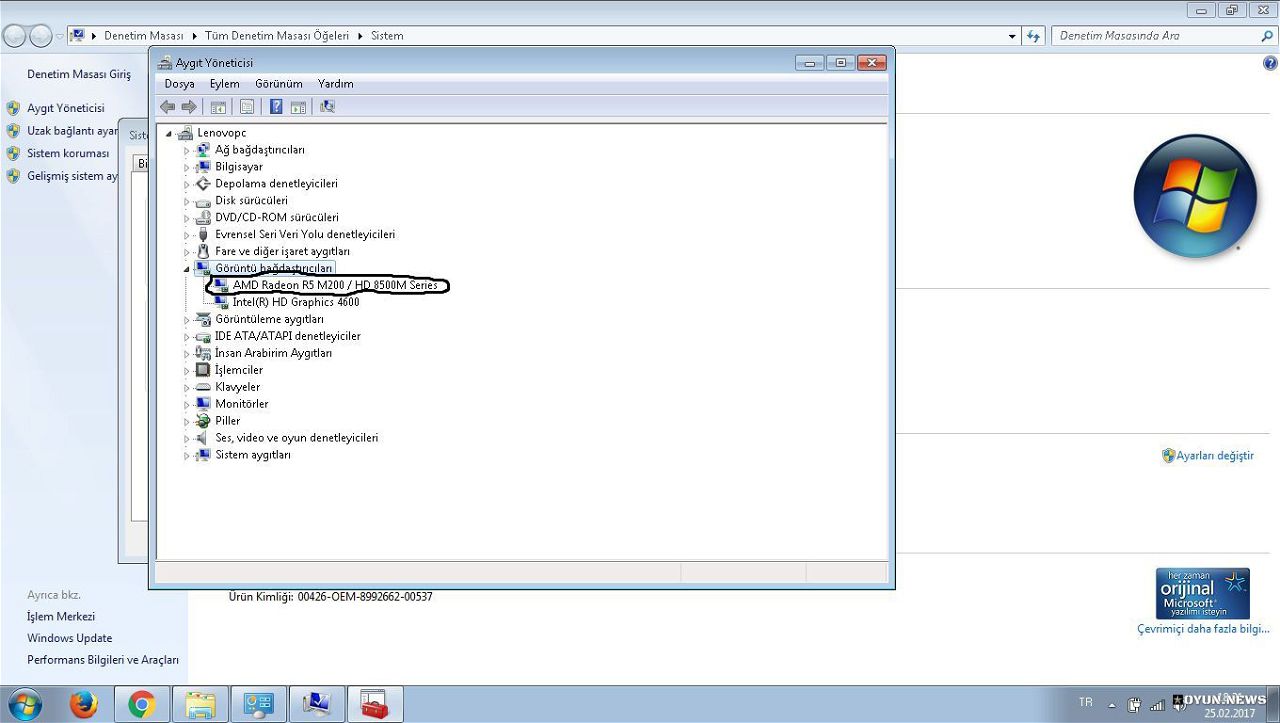Screen dimensions: 1280x723
Task: Open Windows Explorer folder icon on taskbar
Action: pyautogui.click(x=200, y=705)
